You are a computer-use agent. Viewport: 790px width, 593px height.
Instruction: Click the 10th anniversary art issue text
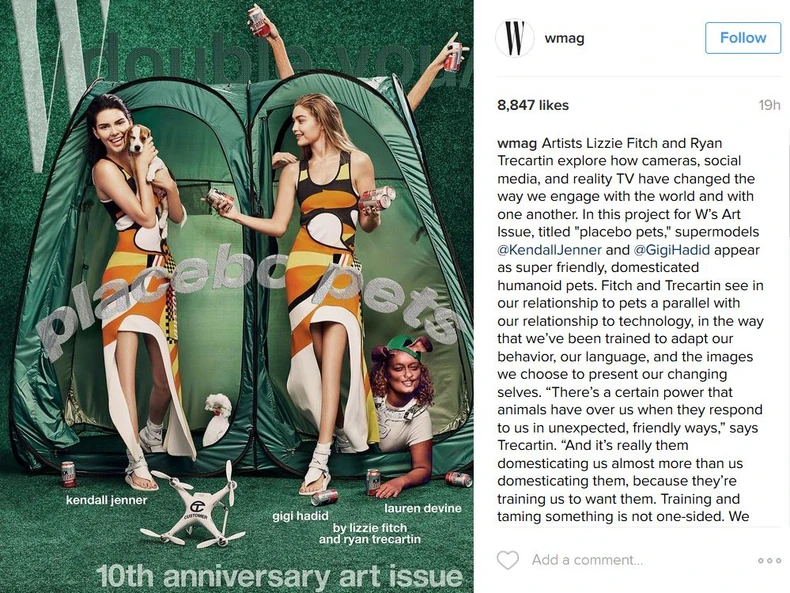tap(279, 577)
